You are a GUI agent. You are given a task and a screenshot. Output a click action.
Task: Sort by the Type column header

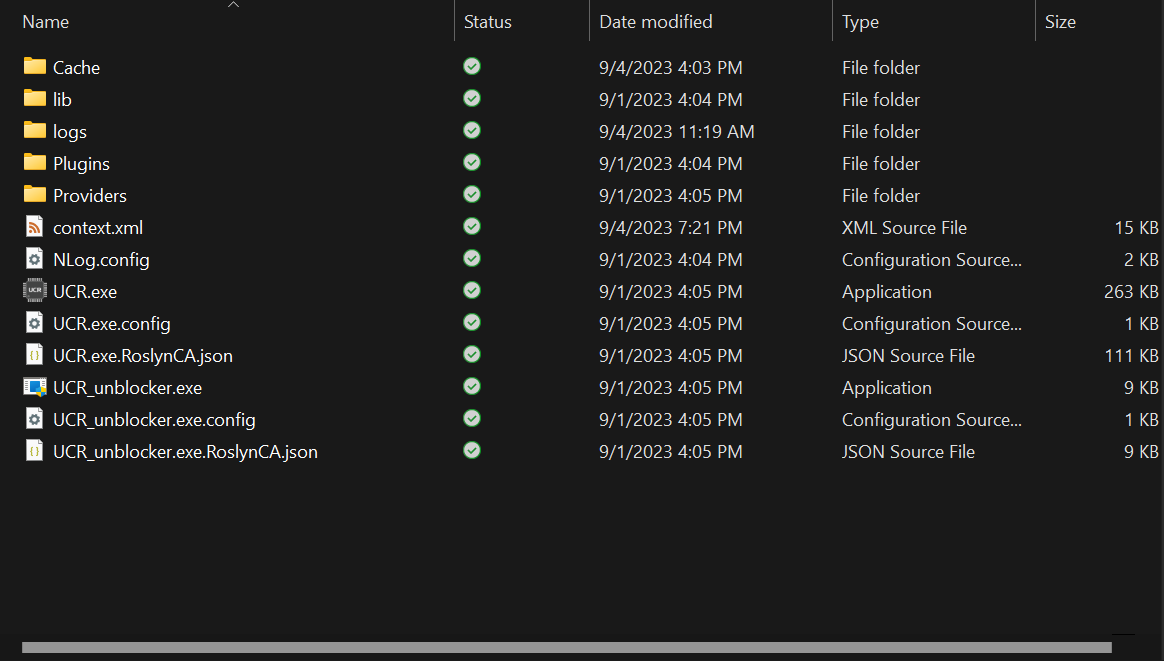point(860,22)
